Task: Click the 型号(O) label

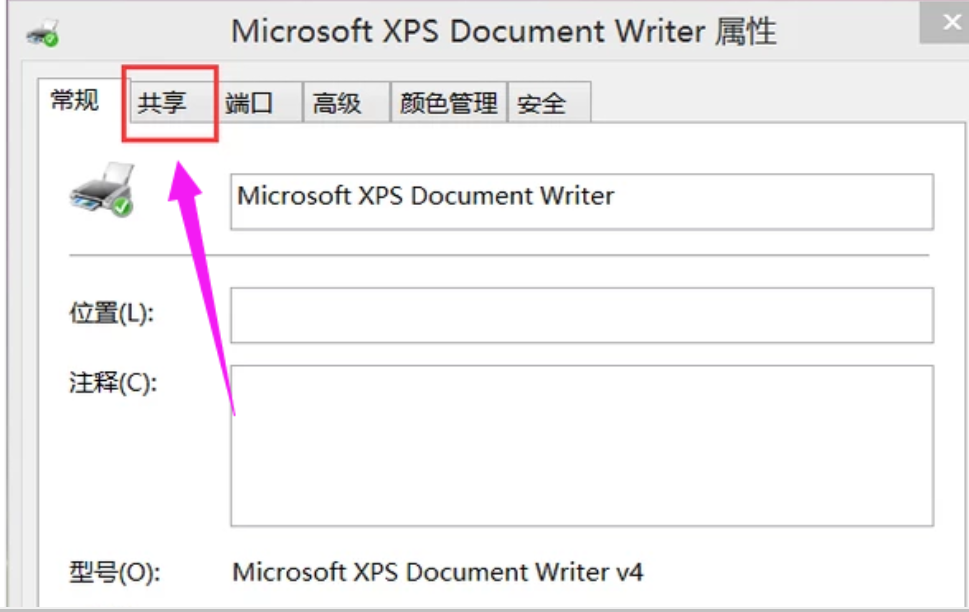Action: point(114,573)
